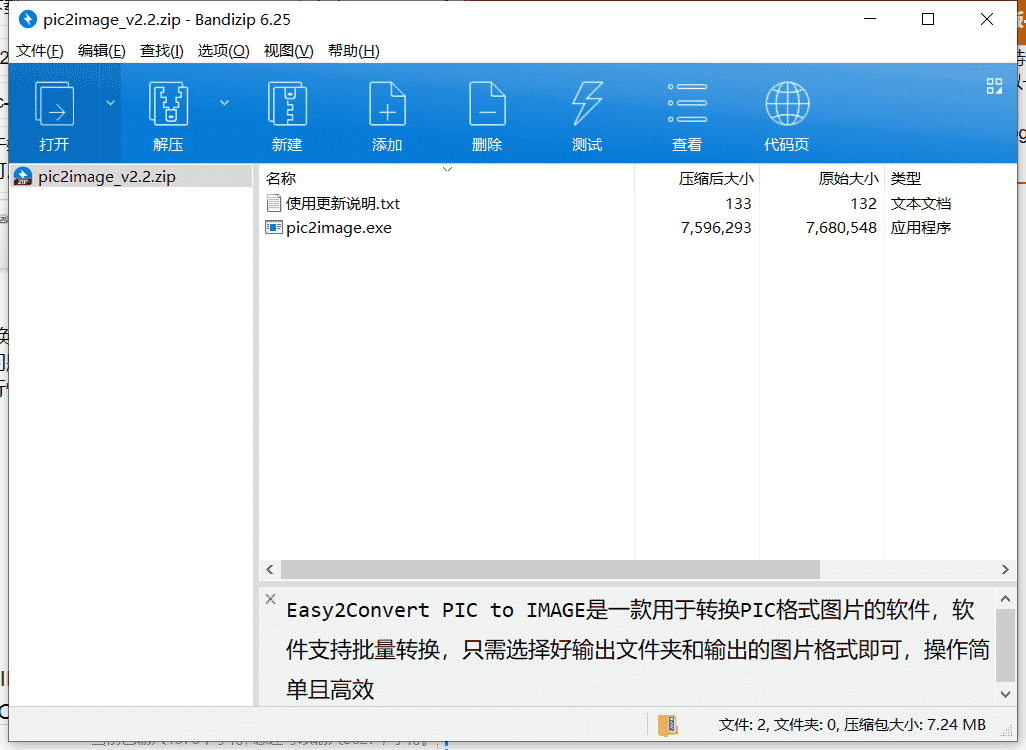The height and width of the screenshot is (750, 1026).
Task: Select the file pic2image.exe
Action: click(x=339, y=228)
